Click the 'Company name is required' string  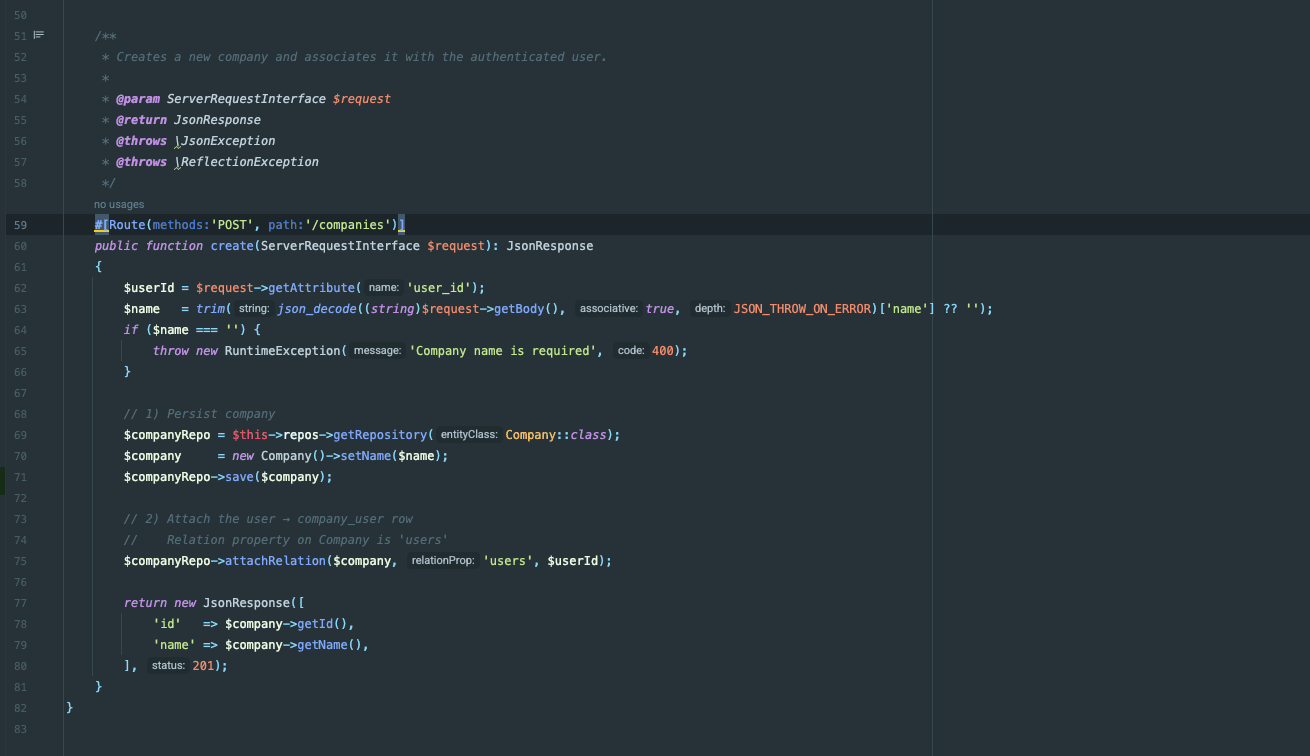[505, 351]
